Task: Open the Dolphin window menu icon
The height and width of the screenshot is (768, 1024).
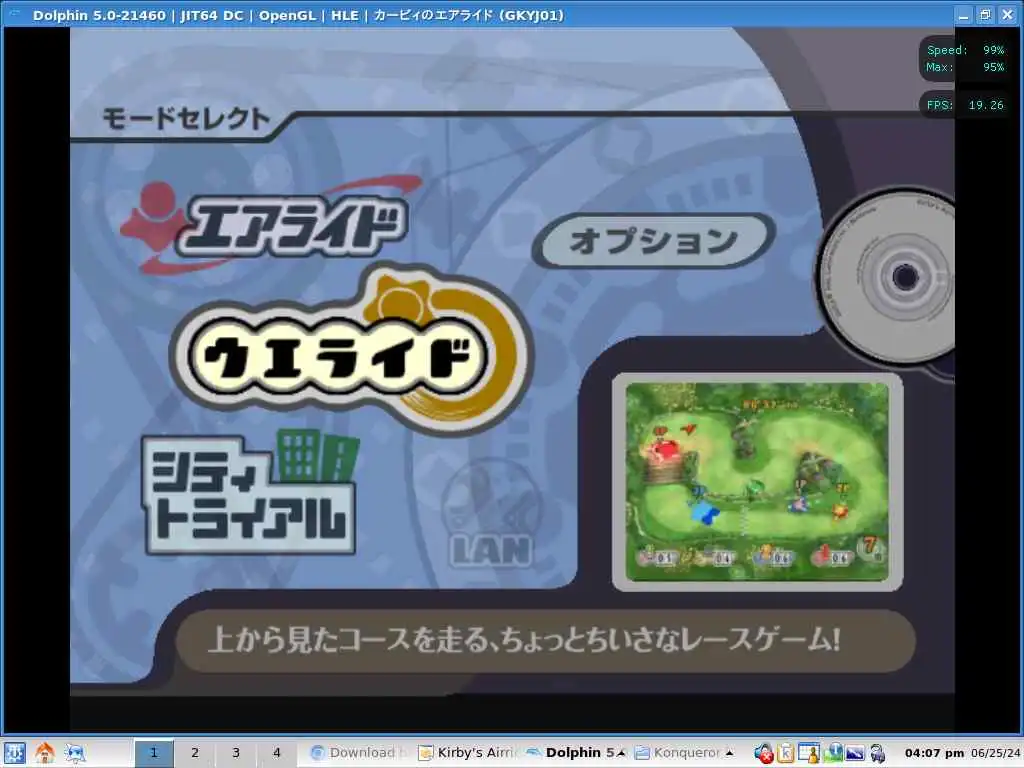Action: (x=14, y=14)
